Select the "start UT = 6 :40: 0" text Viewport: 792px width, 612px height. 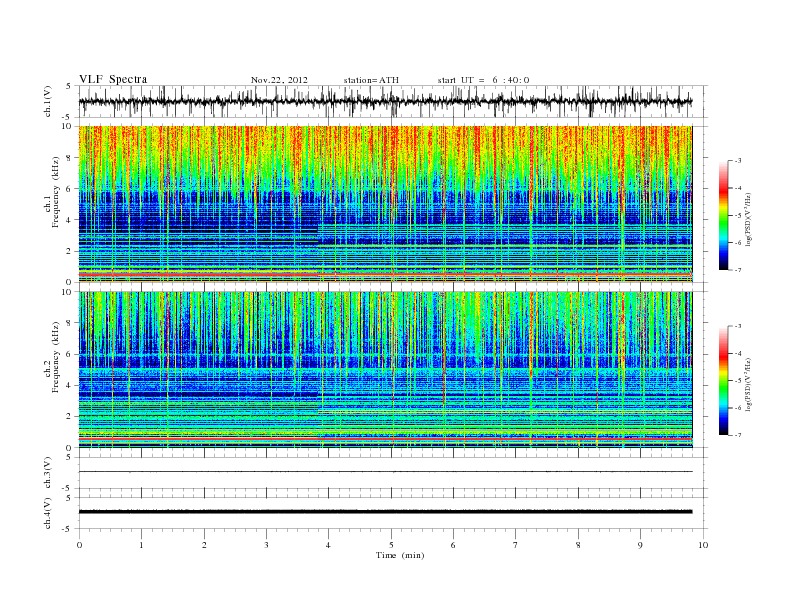point(483,80)
